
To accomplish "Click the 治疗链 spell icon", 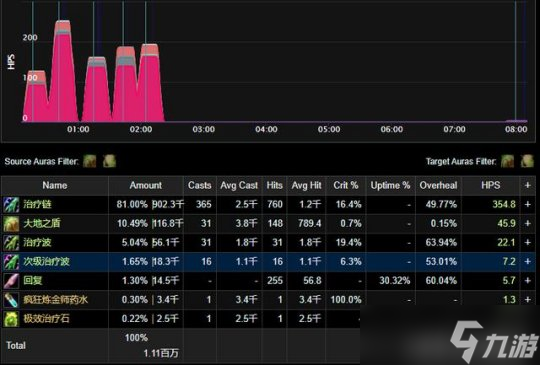I will point(11,205).
